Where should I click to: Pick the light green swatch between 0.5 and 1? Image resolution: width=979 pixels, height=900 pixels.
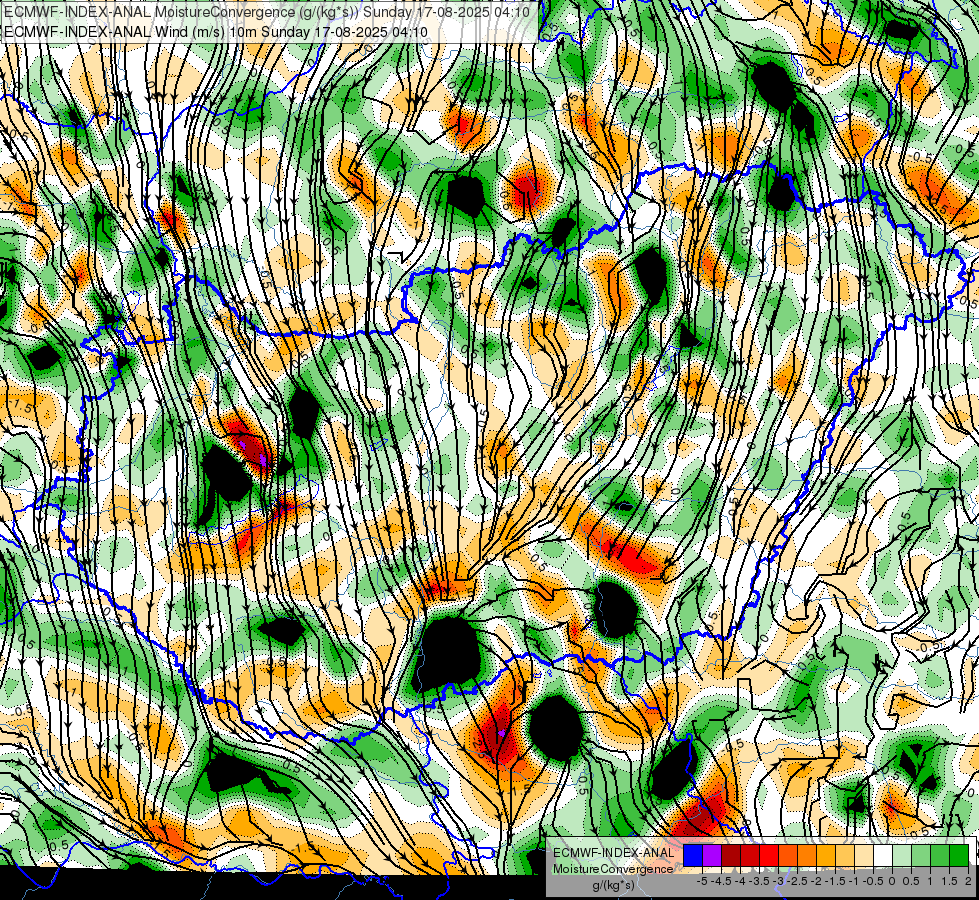coord(921,855)
